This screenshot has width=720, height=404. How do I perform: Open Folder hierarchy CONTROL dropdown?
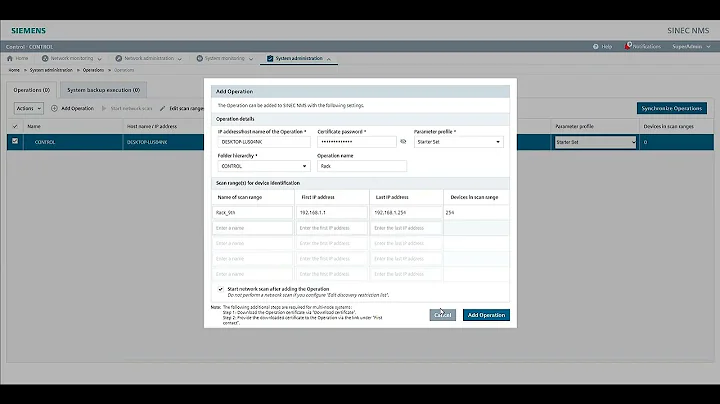coord(264,166)
